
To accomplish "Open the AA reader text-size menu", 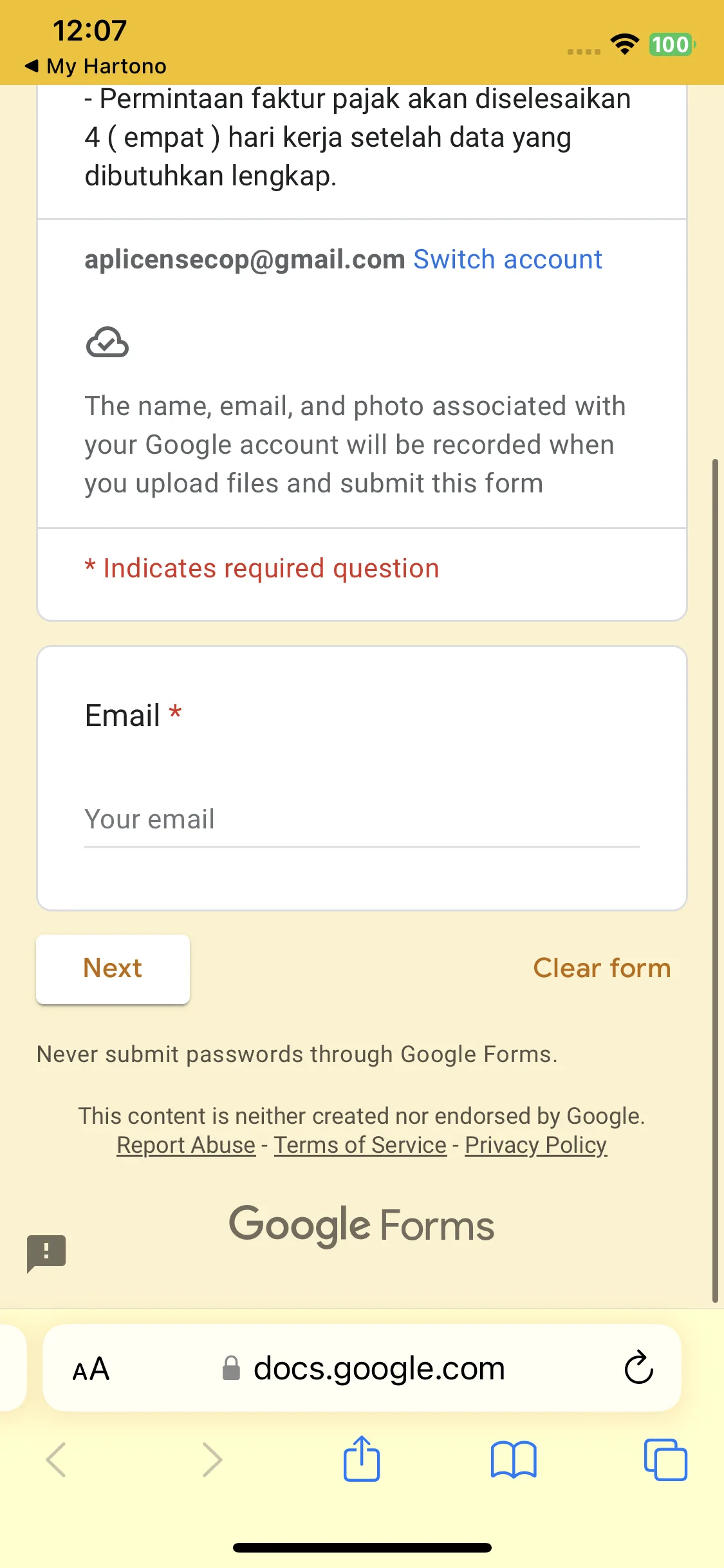I will click(91, 1368).
